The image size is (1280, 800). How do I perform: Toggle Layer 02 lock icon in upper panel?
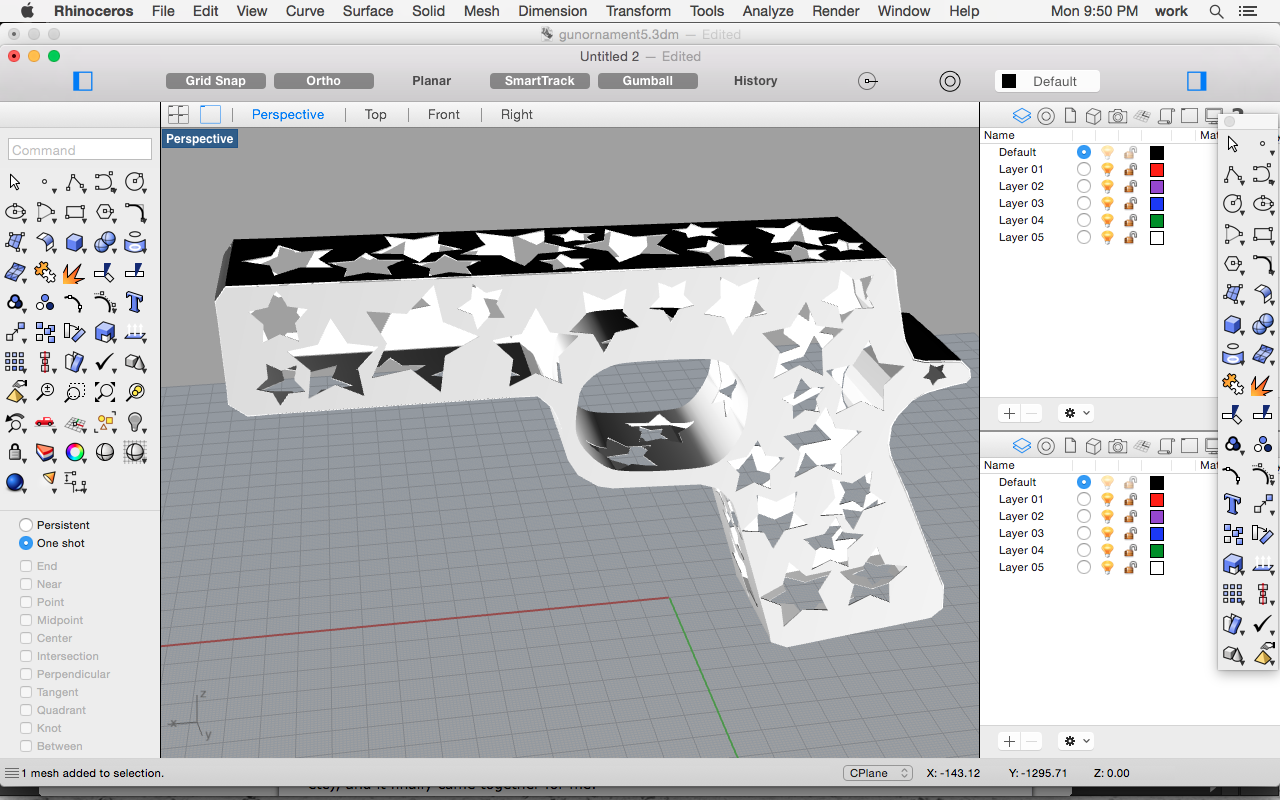pos(1130,186)
